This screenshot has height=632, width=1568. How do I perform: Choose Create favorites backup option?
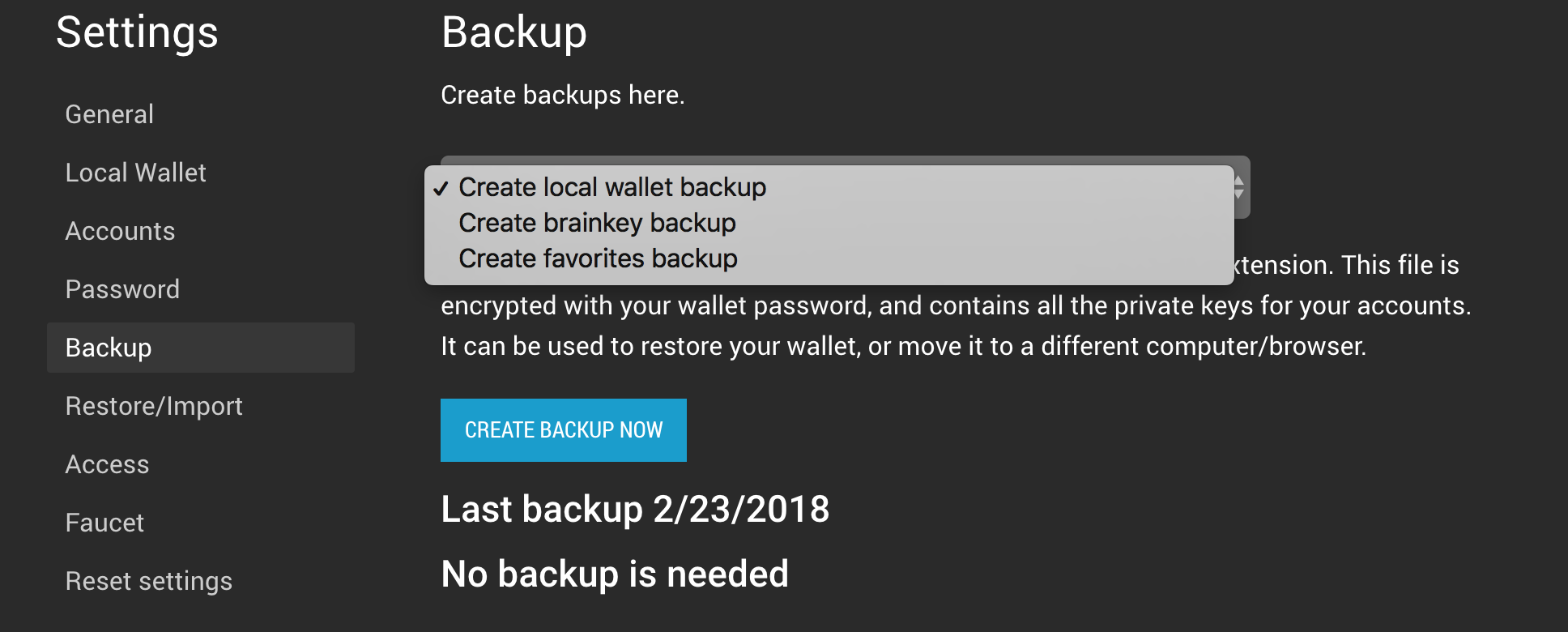(829, 258)
